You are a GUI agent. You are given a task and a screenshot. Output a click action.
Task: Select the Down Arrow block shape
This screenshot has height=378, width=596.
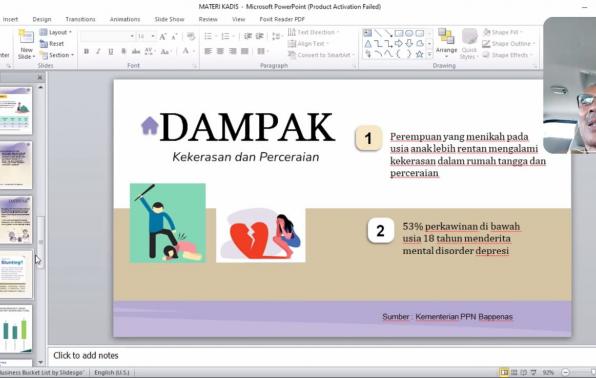pos(409,44)
